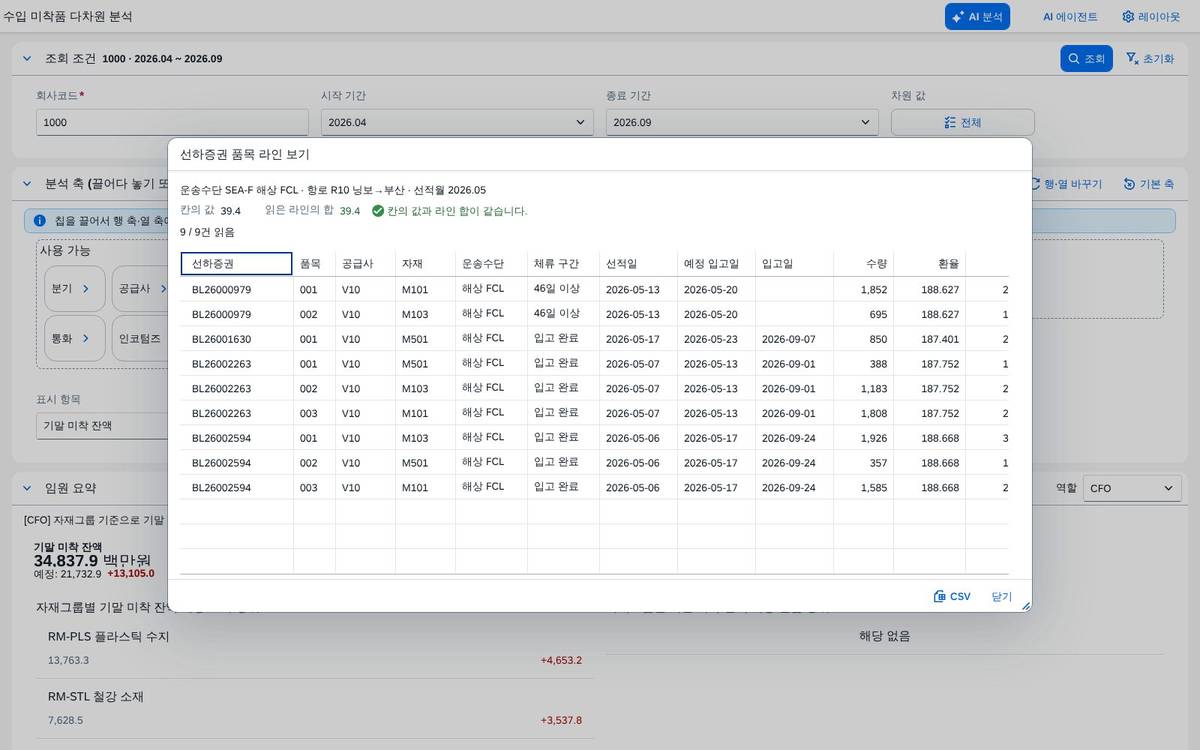1200x750 pixels.
Task: Open AI 에이전트
Action: click(x=1070, y=17)
